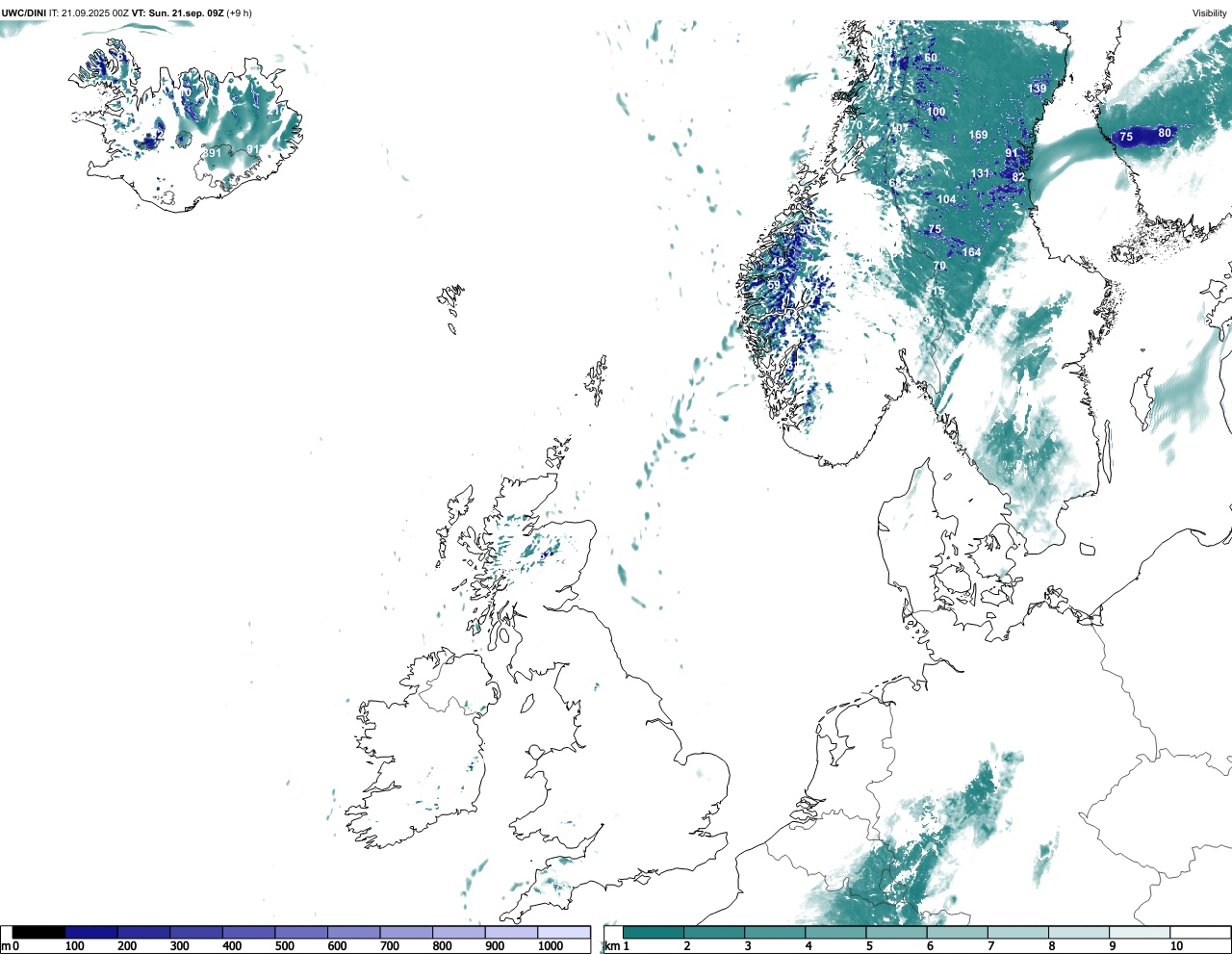
Task: Select valid time 'Sun. 21.sep. 09Z'
Action: (185, 13)
